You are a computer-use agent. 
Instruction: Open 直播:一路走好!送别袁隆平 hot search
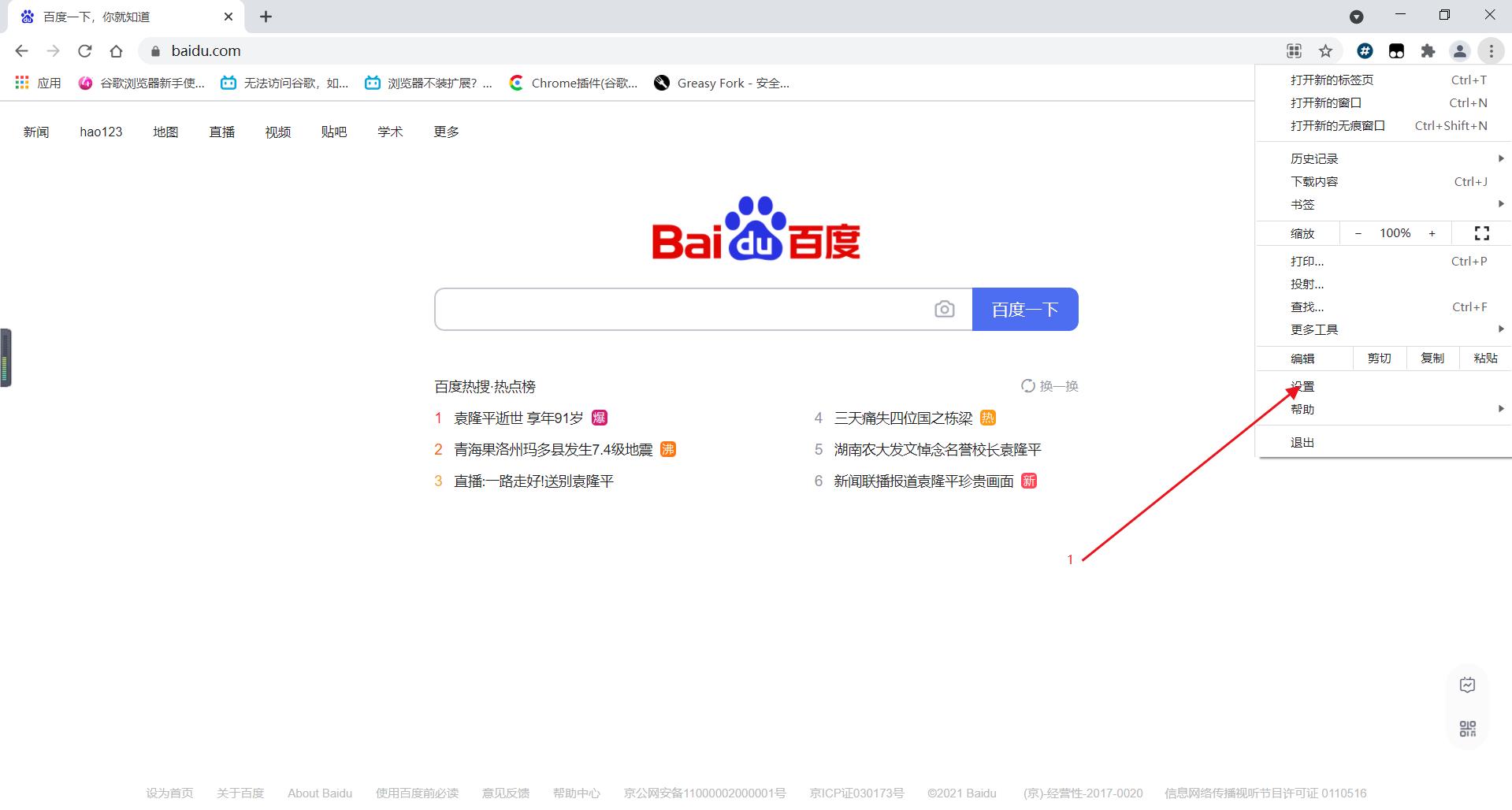click(x=533, y=481)
